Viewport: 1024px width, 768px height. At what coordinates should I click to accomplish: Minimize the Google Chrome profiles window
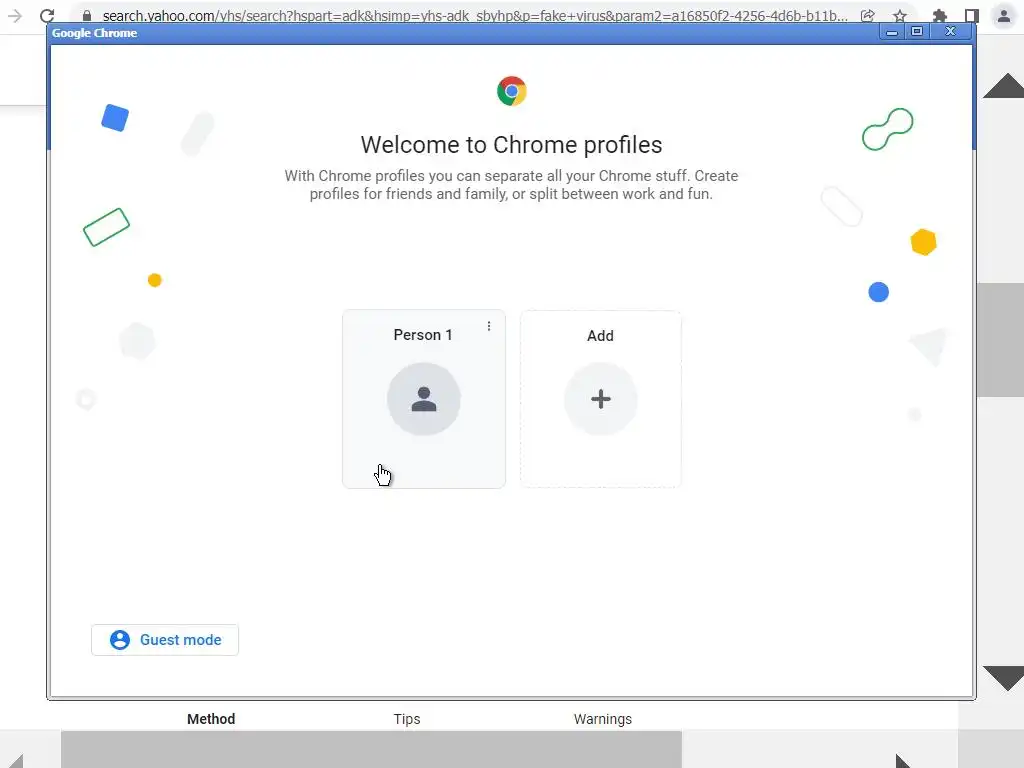(891, 32)
